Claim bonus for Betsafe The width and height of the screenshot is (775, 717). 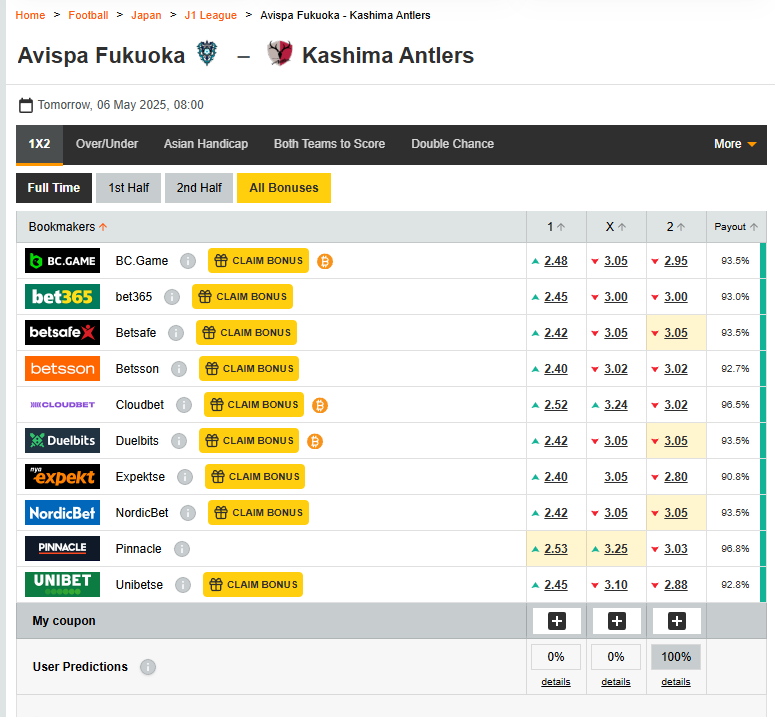pyautogui.click(x=246, y=333)
